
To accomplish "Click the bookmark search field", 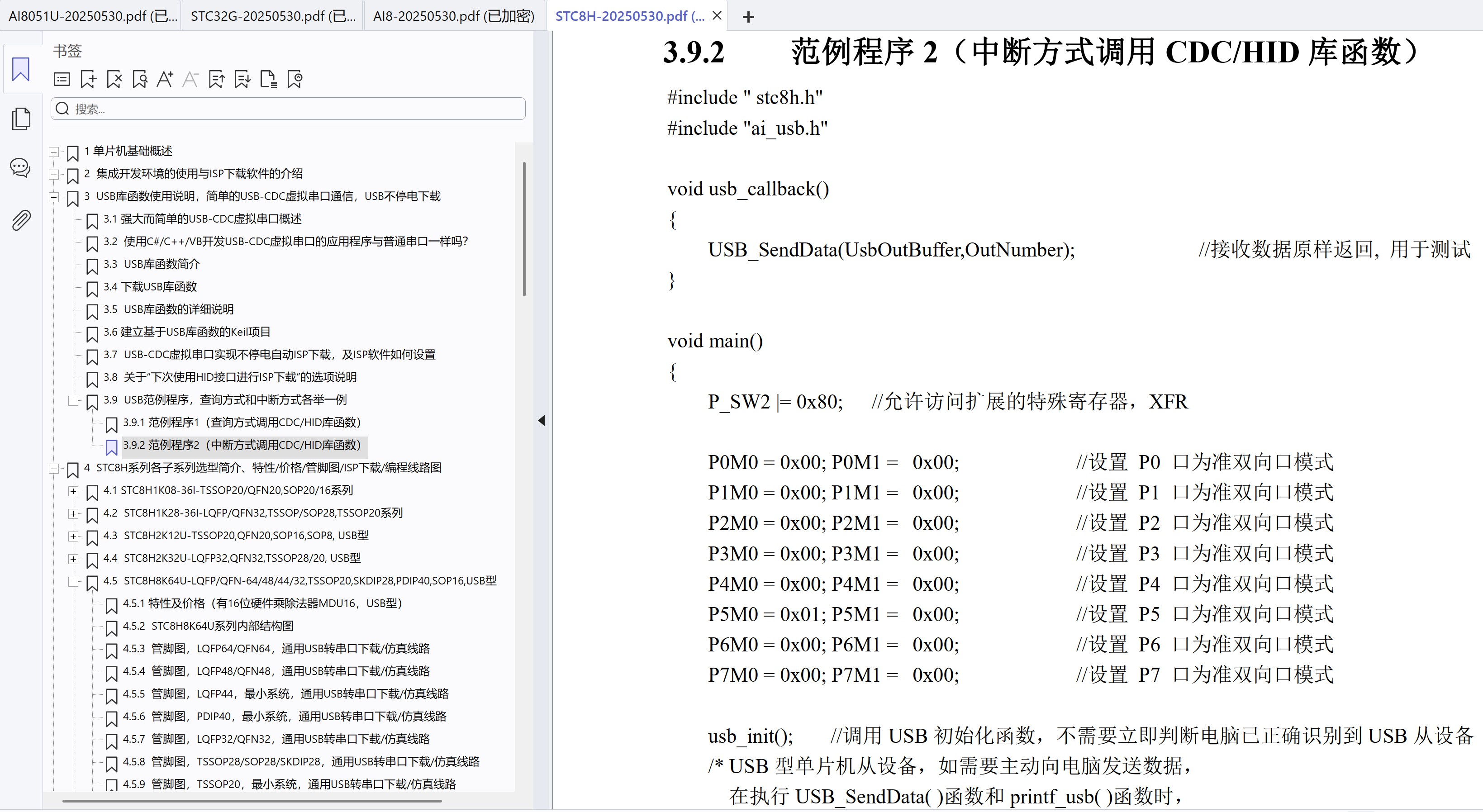I will pos(288,109).
